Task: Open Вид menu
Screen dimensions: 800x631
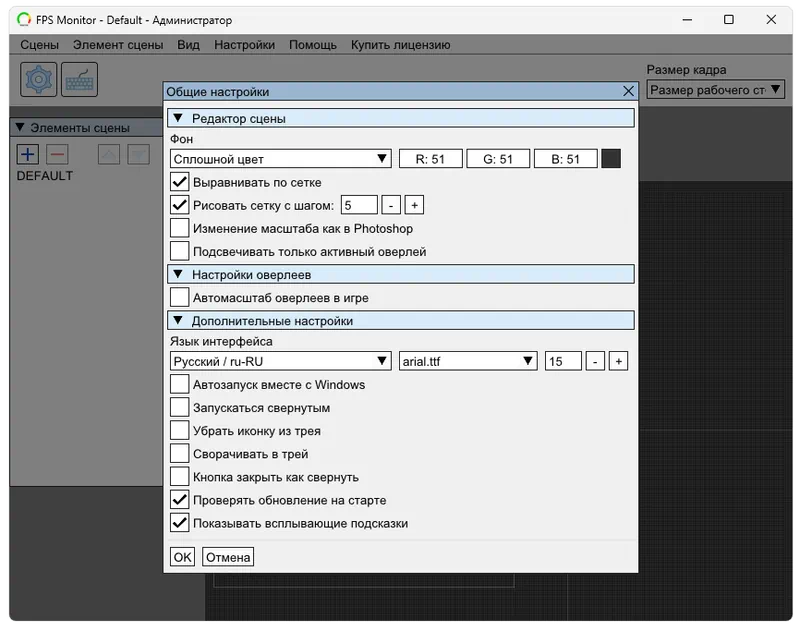Action: click(x=188, y=45)
